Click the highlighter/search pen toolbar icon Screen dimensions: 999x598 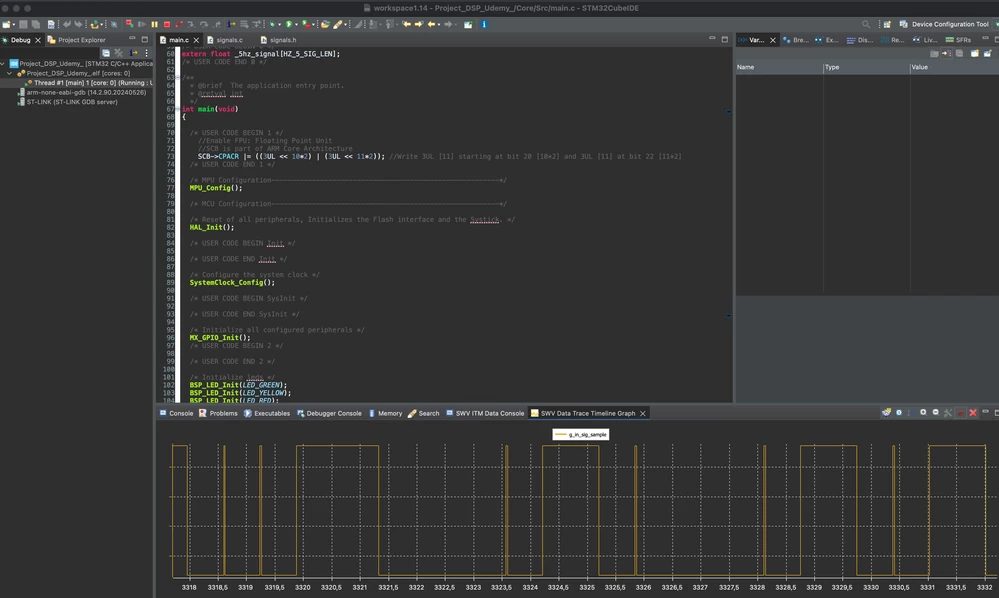(x=338, y=24)
